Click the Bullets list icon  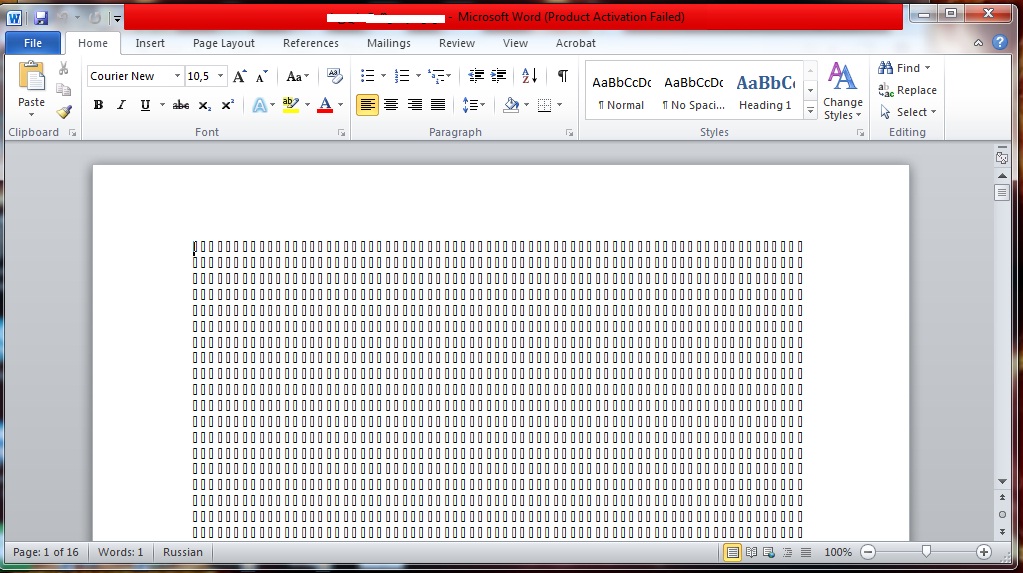tap(367, 76)
